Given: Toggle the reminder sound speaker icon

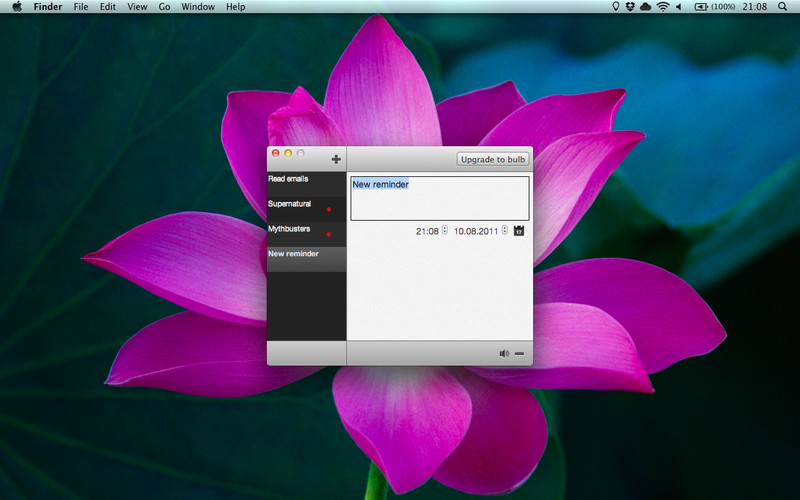Looking at the screenshot, I should tap(504, 353).
